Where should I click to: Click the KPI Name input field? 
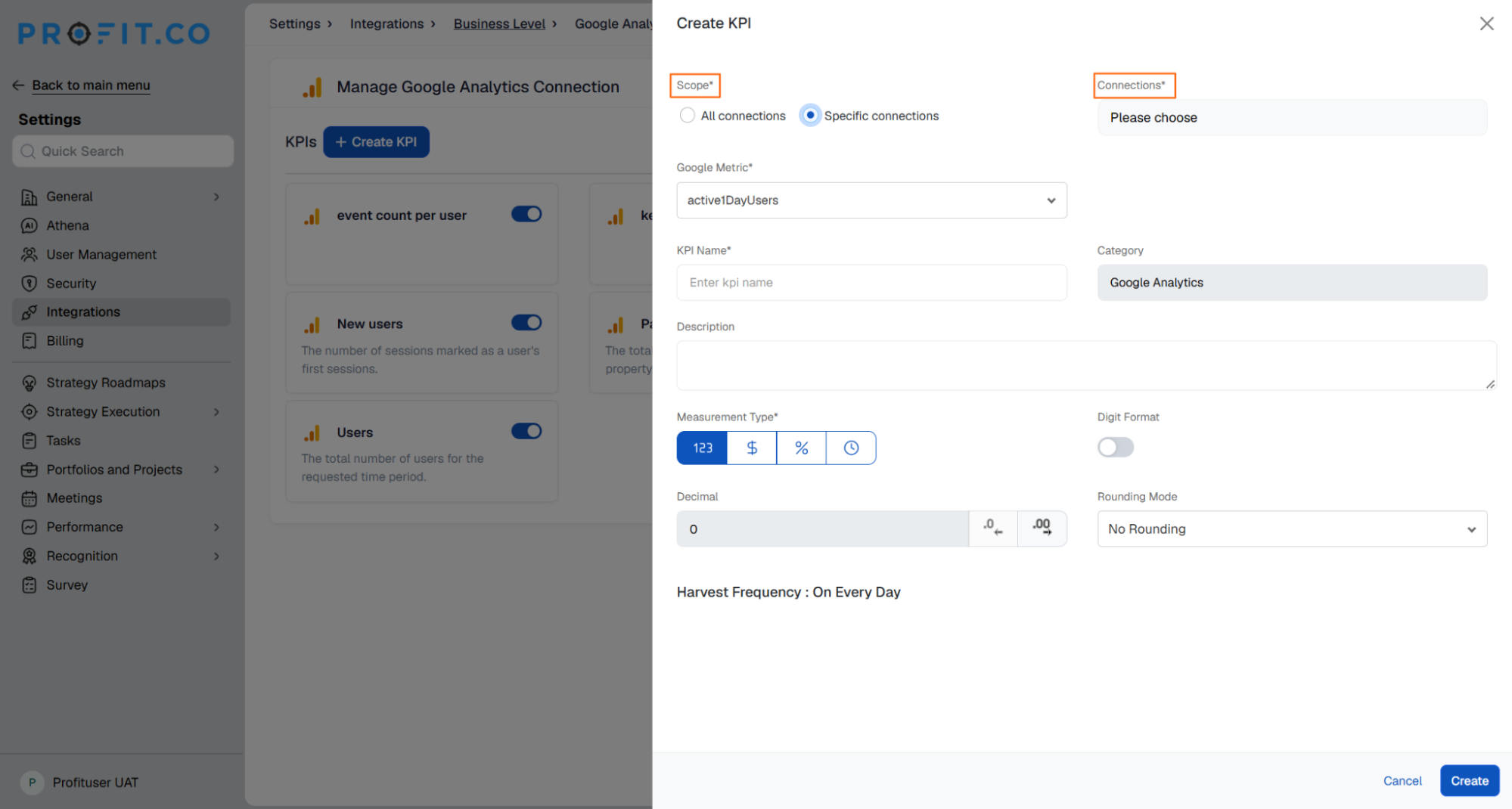point(871,283)
